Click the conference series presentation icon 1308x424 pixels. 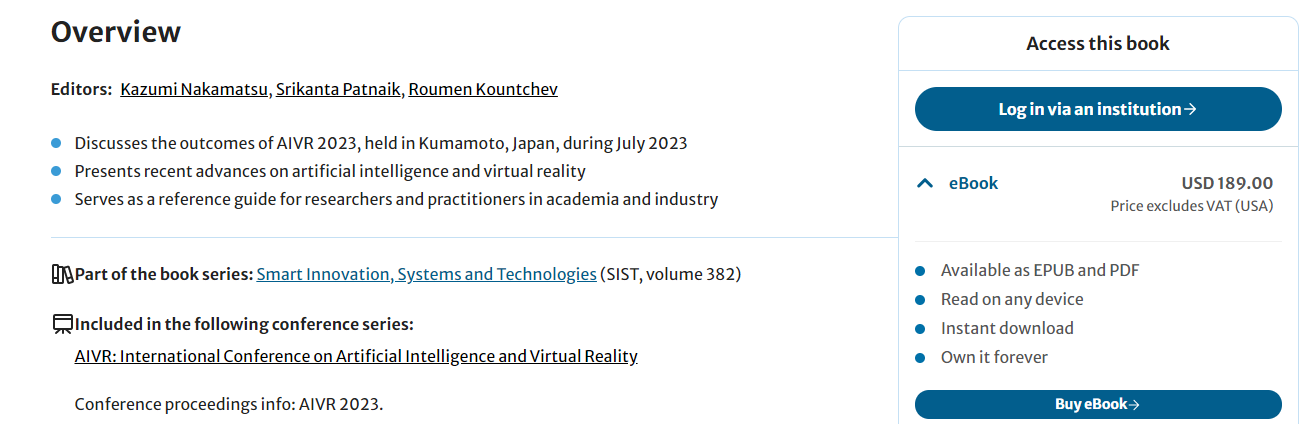(62, 323)
